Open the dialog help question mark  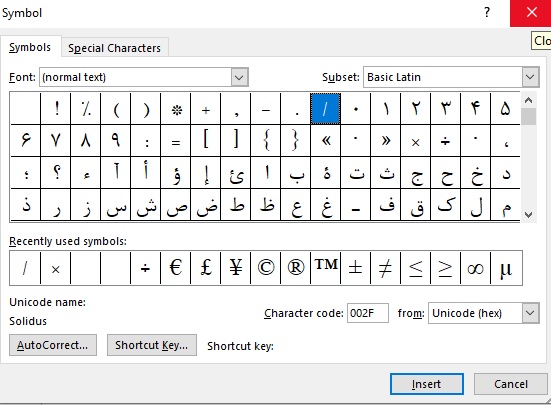click(487, 13)
